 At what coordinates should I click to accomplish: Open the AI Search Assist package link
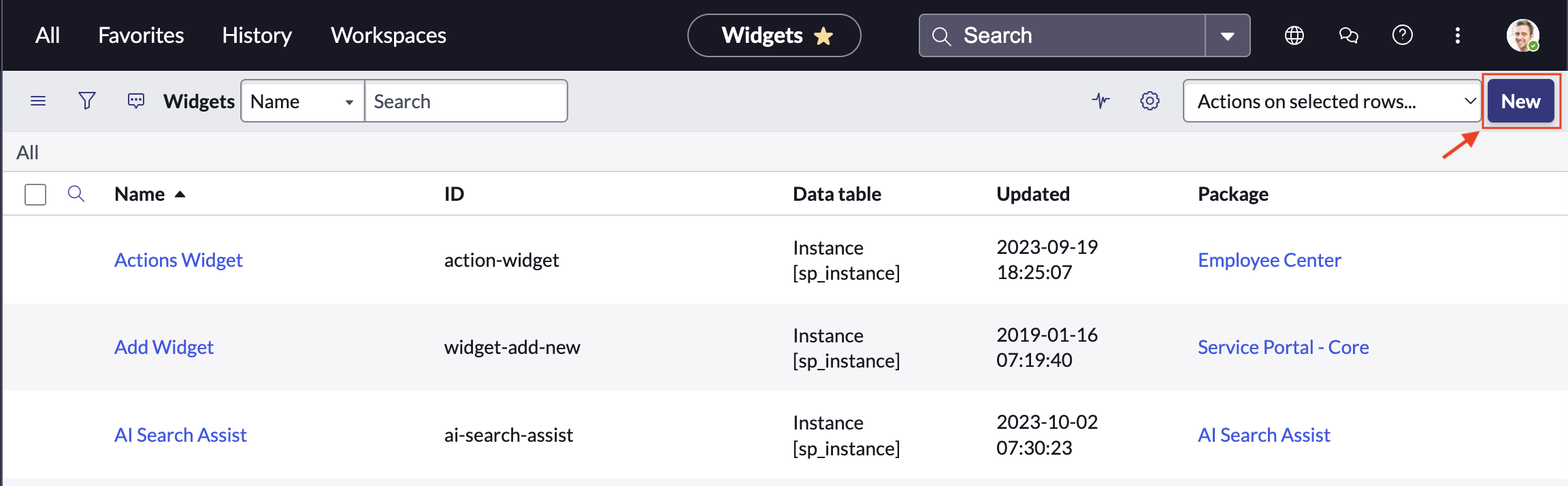pos(1264,435)
